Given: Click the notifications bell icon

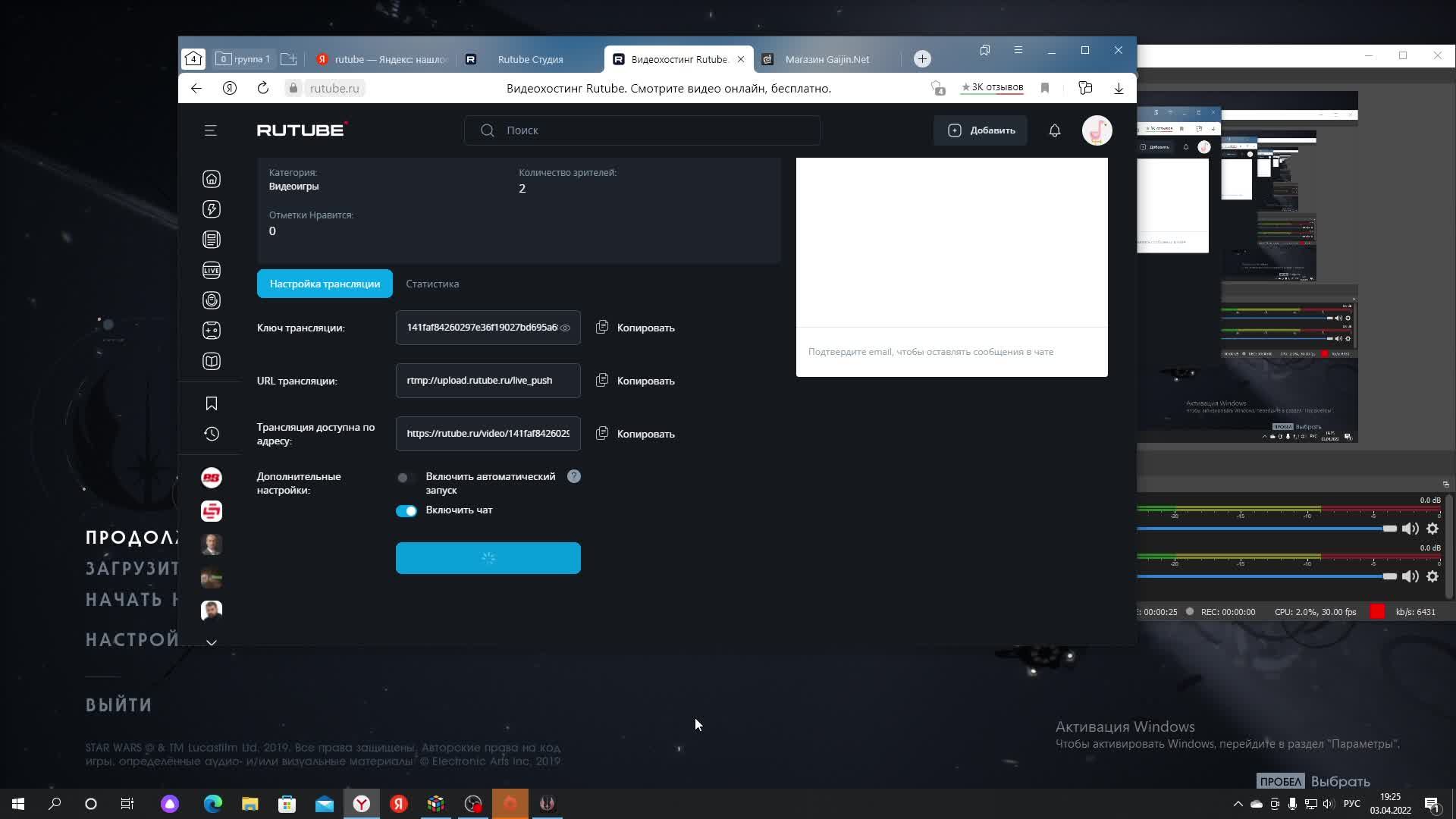Looking at the screenshot, I should click(1054, 130).
